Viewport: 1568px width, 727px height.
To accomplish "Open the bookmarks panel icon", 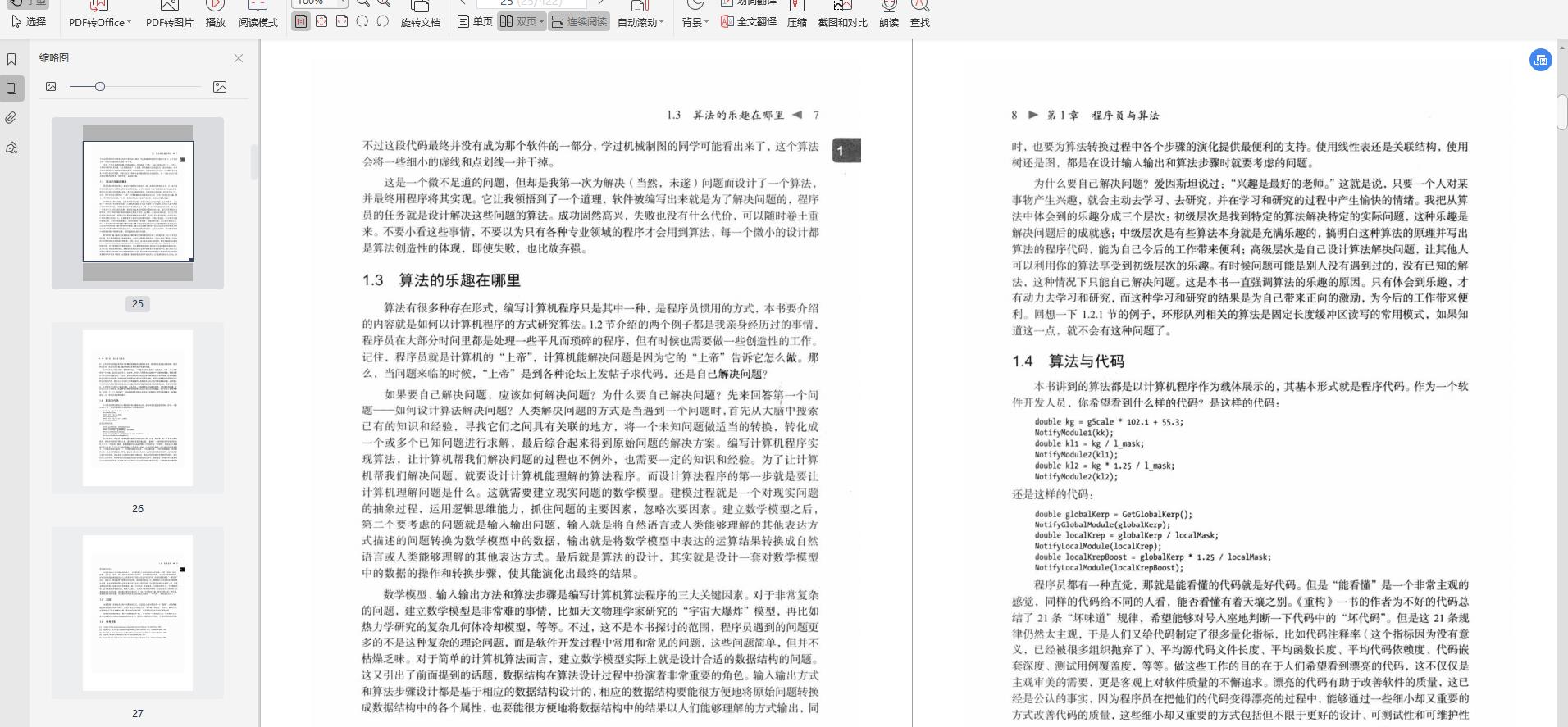I will point(11,59).
